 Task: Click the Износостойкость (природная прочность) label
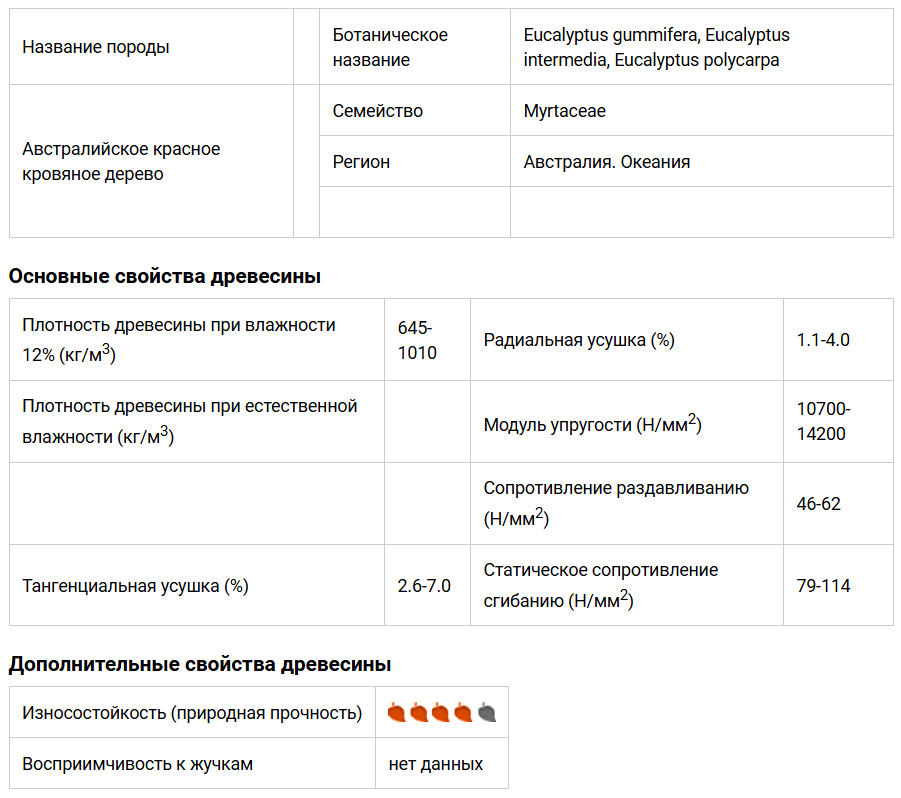coord(192,713)
